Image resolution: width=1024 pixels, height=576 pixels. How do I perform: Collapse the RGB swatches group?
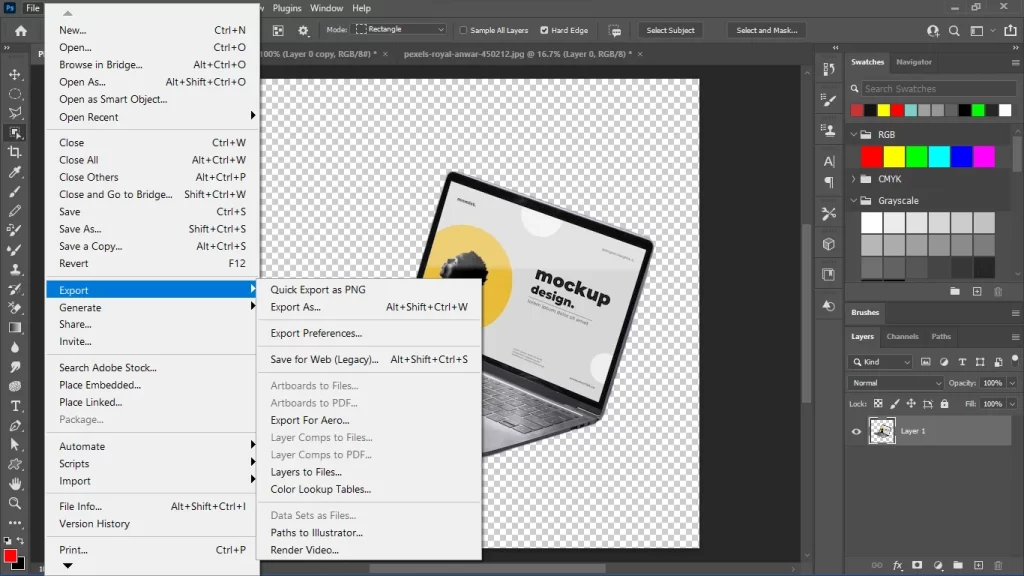(x=851, y=133)
